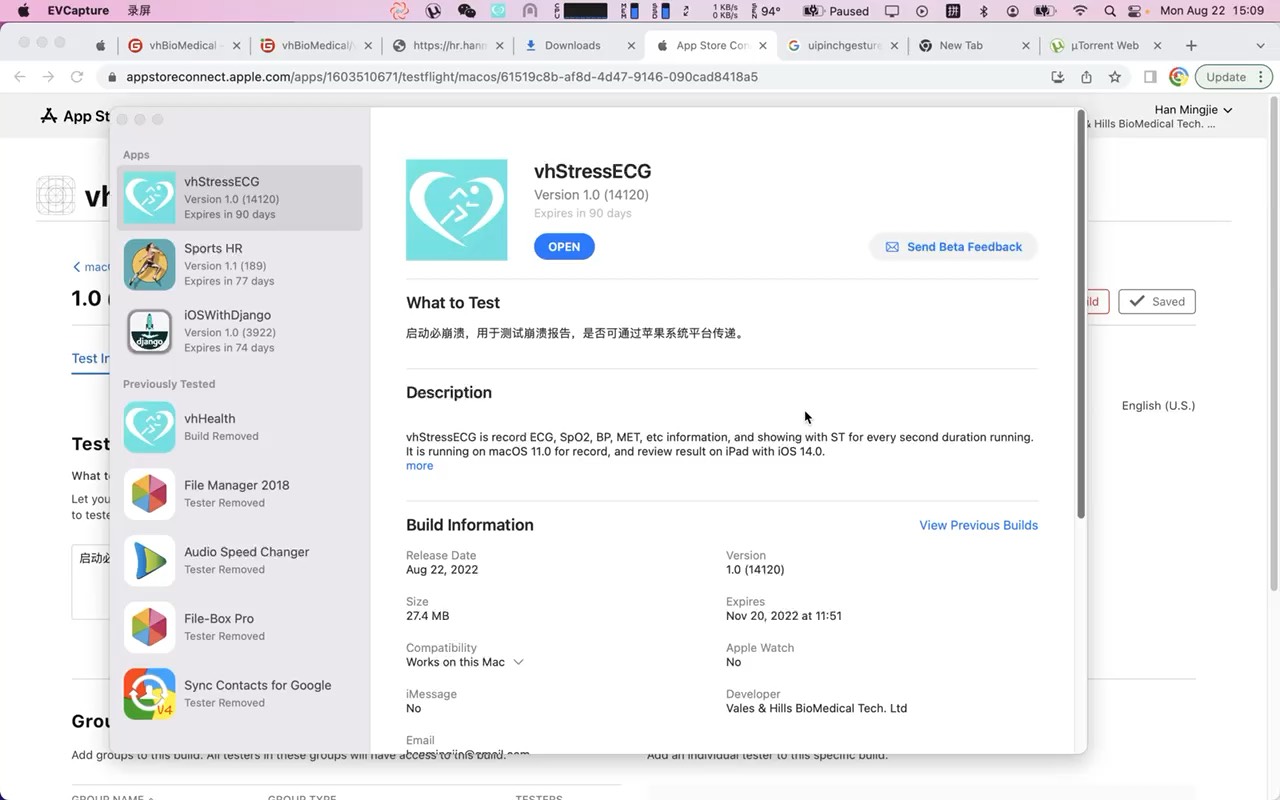Viewport: 1280px width, 800px height.
Task: Close the Downloads tab
Action: tap(631, 46)
